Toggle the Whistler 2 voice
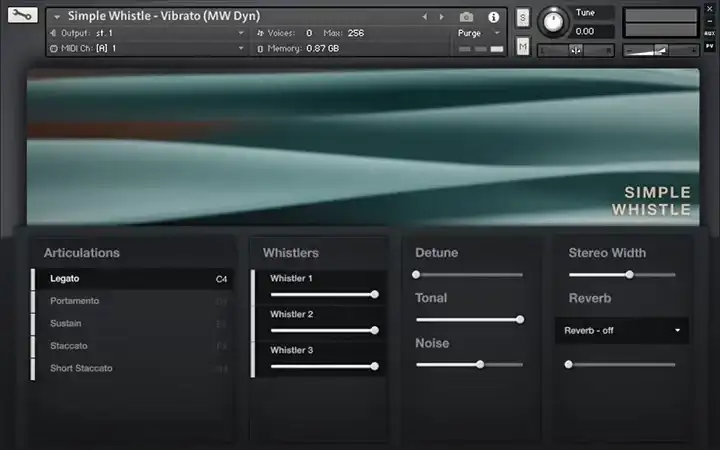The image size is (720, 450). [x=253, y=323]
